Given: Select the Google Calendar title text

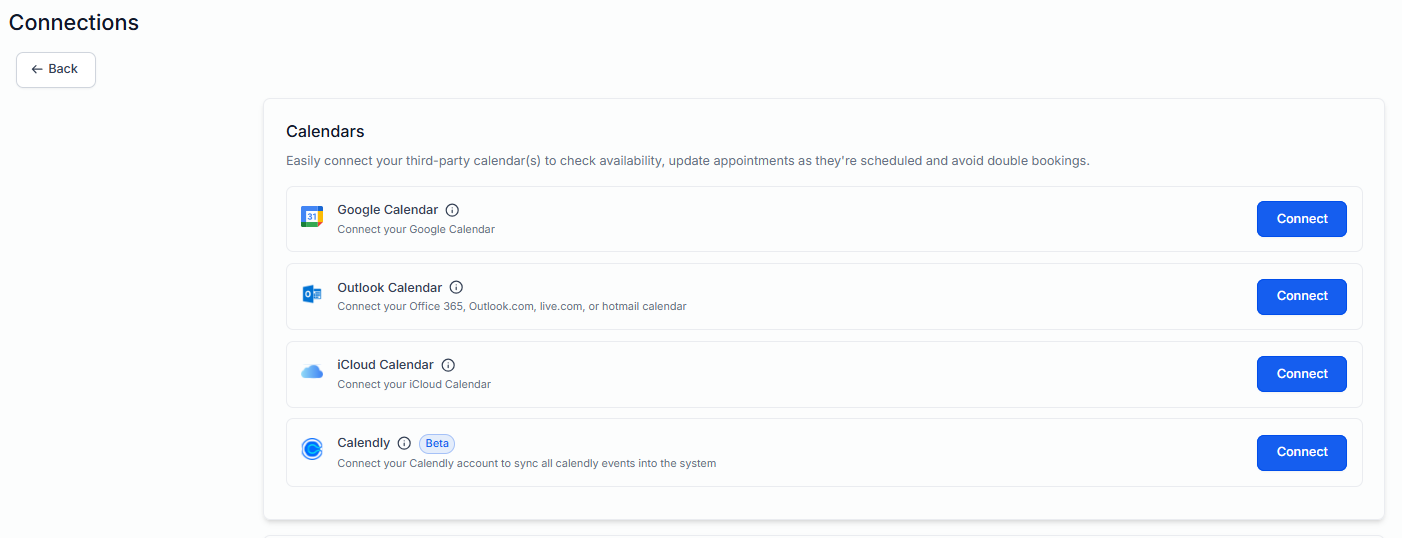Looking at the screenshot, I should click(x=388, y=210).
